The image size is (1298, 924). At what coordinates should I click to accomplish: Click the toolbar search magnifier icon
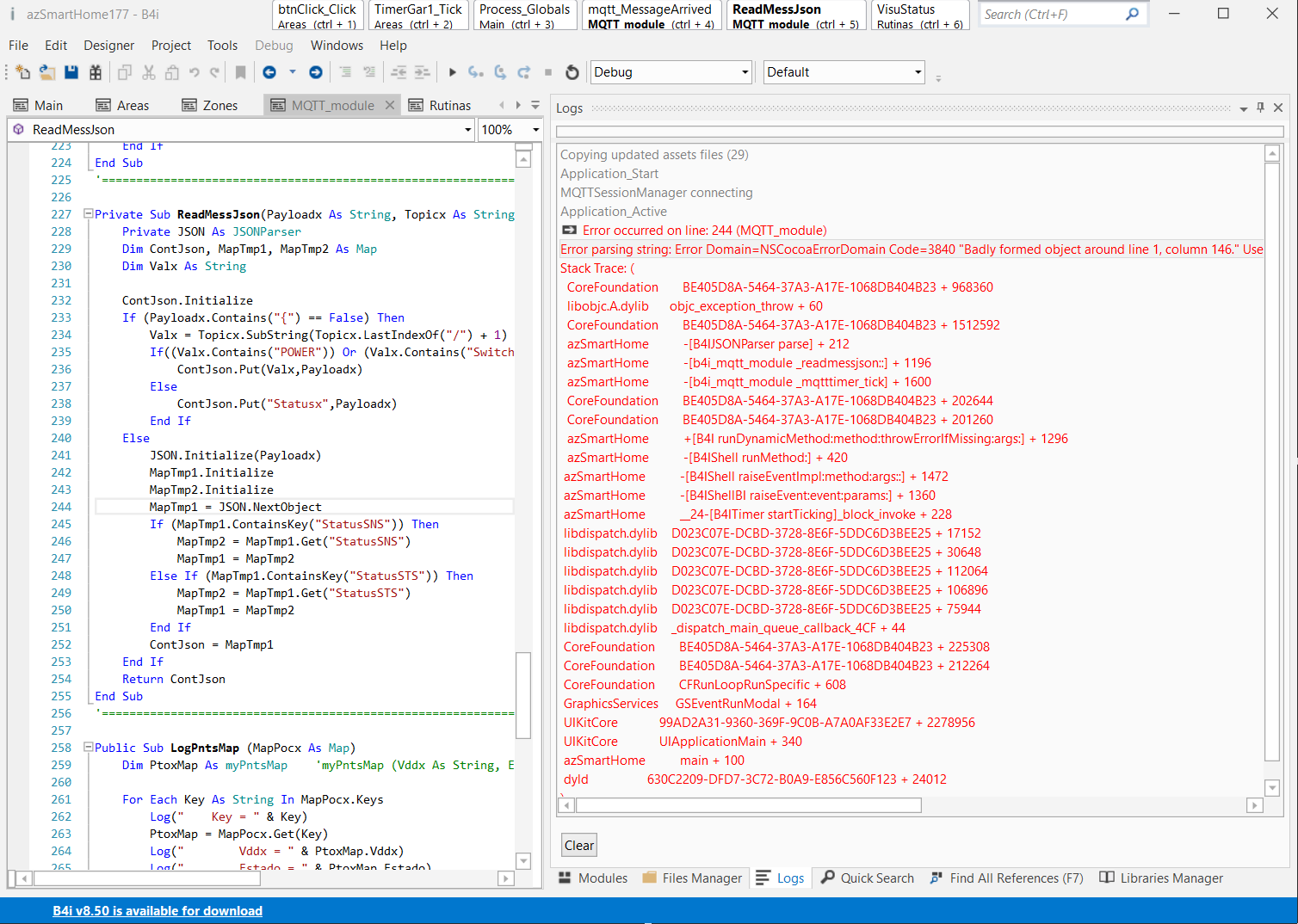click(1133, 14)
